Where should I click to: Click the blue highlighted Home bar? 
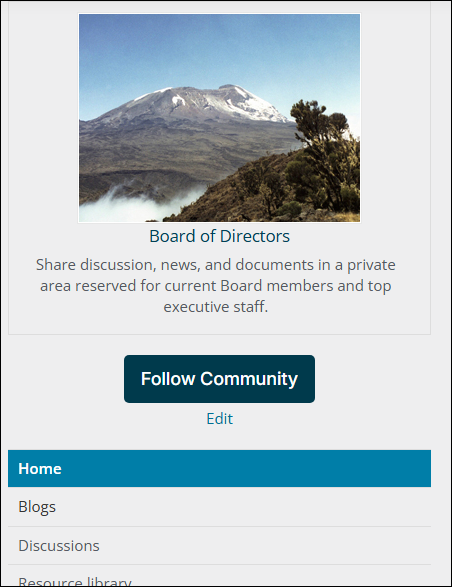click(219, 468)
